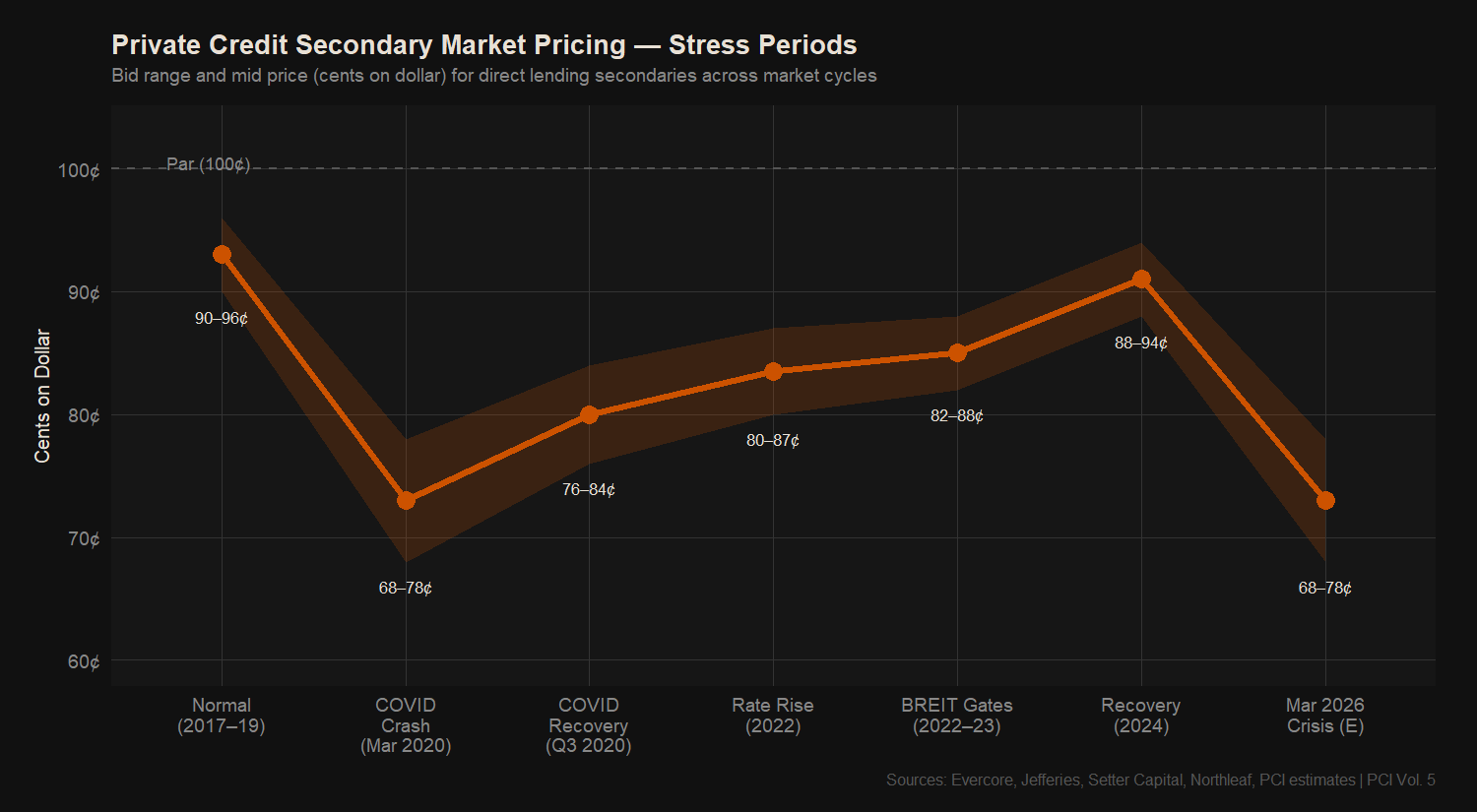The height and width of the screenshot is (812, 1477).
Task: Select the 100¢ y-axis tick label
Action: [x=79, y=170]
